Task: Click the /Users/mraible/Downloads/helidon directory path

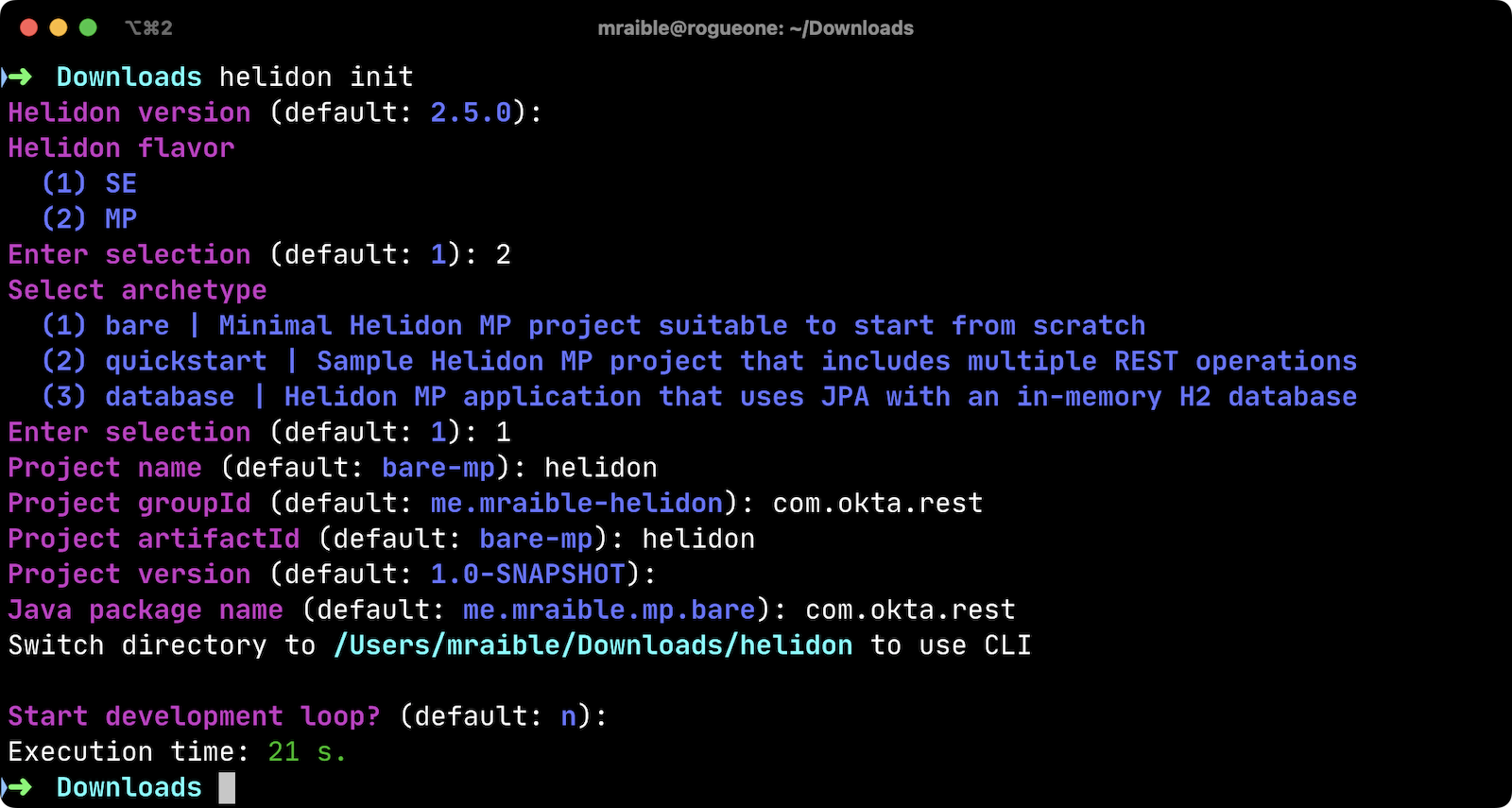Action: (x=593, y=645)
